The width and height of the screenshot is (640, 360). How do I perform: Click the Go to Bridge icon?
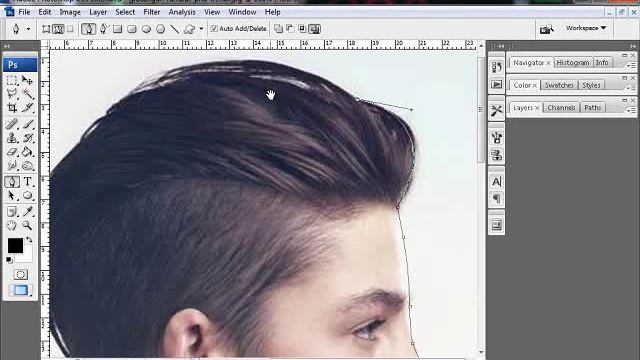[x=547, y=29]
